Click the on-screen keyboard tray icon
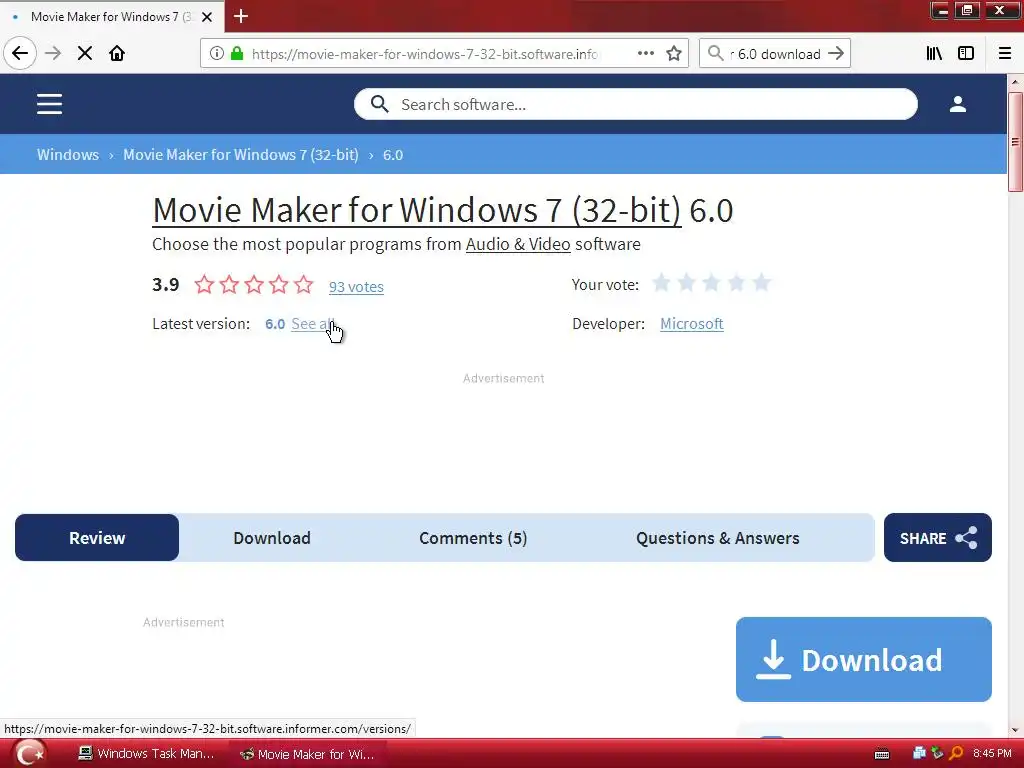The image size is (1024, 768). tap(882, 754)
